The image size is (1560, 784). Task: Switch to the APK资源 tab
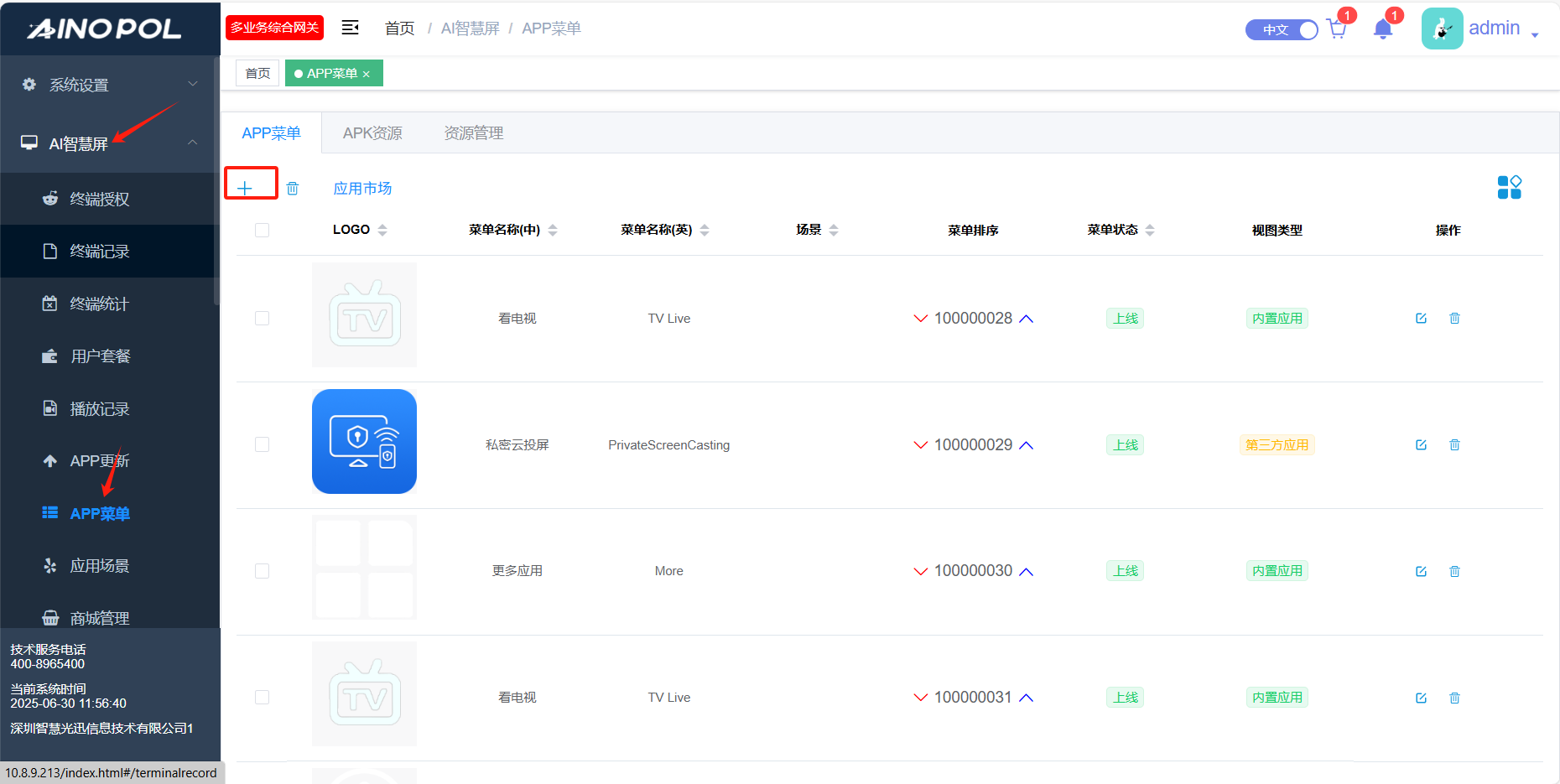click(x=372, y=133)
